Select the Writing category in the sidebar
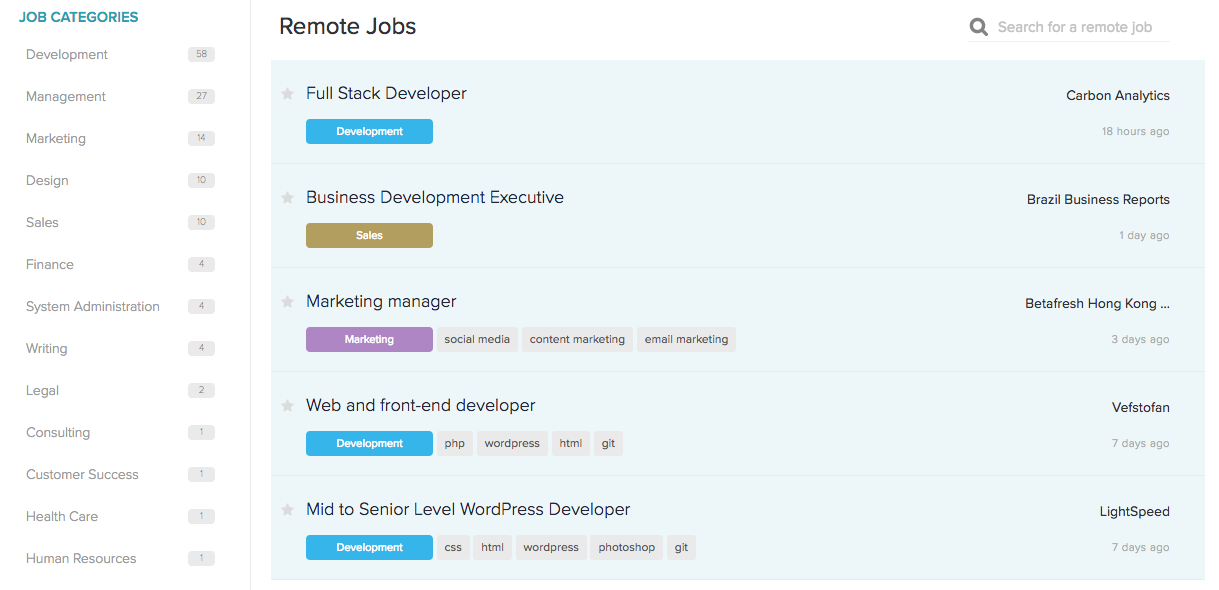 [x=46, y=348]
